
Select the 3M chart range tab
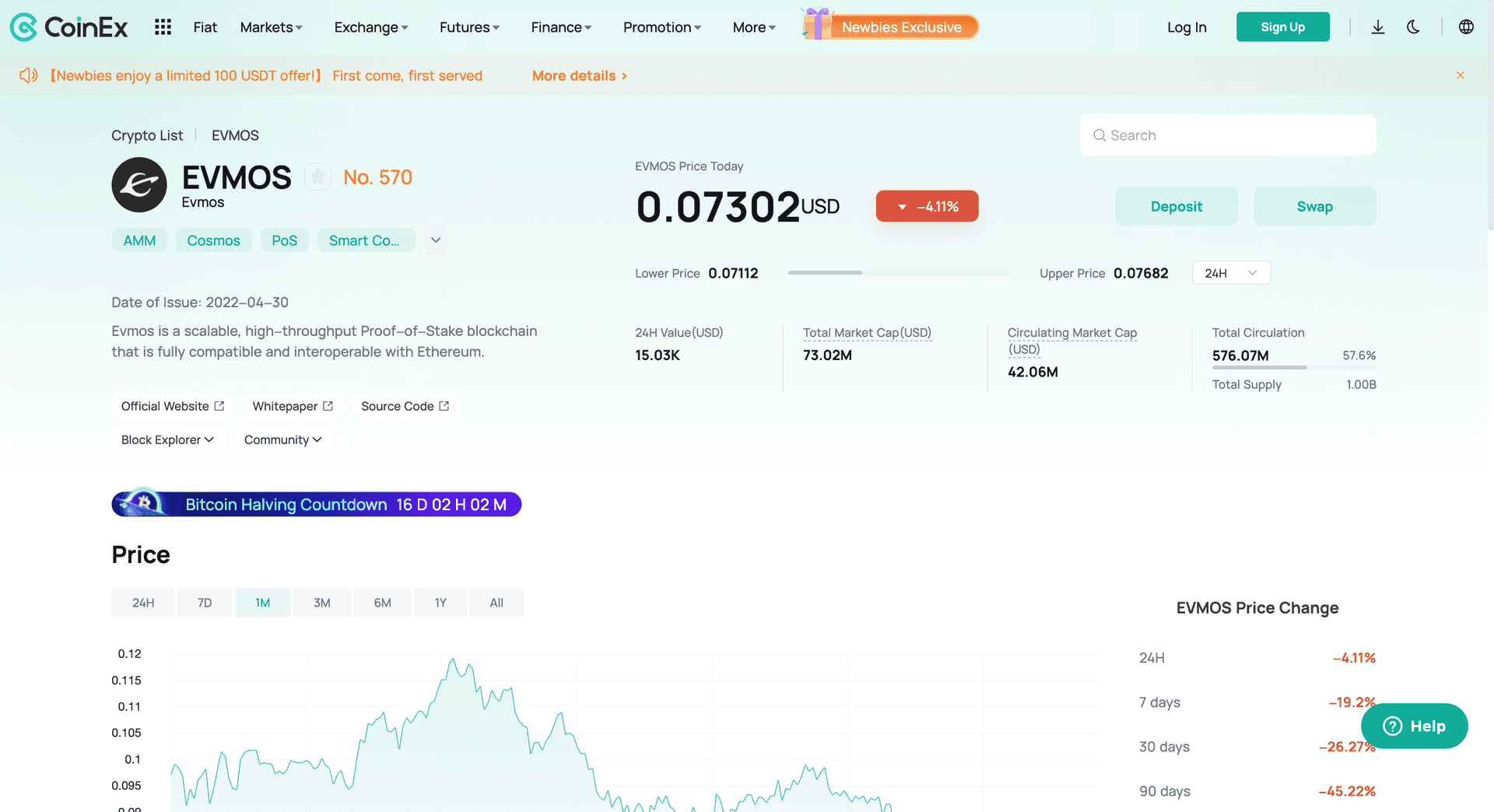pos(322,603)
